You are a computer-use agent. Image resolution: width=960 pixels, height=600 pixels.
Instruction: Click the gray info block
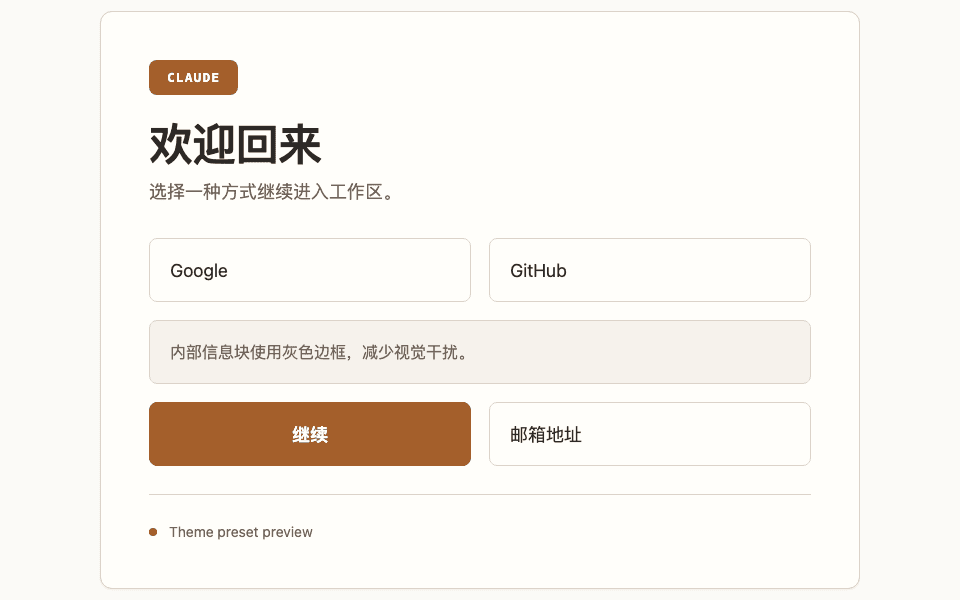click(x=480, y=352)
